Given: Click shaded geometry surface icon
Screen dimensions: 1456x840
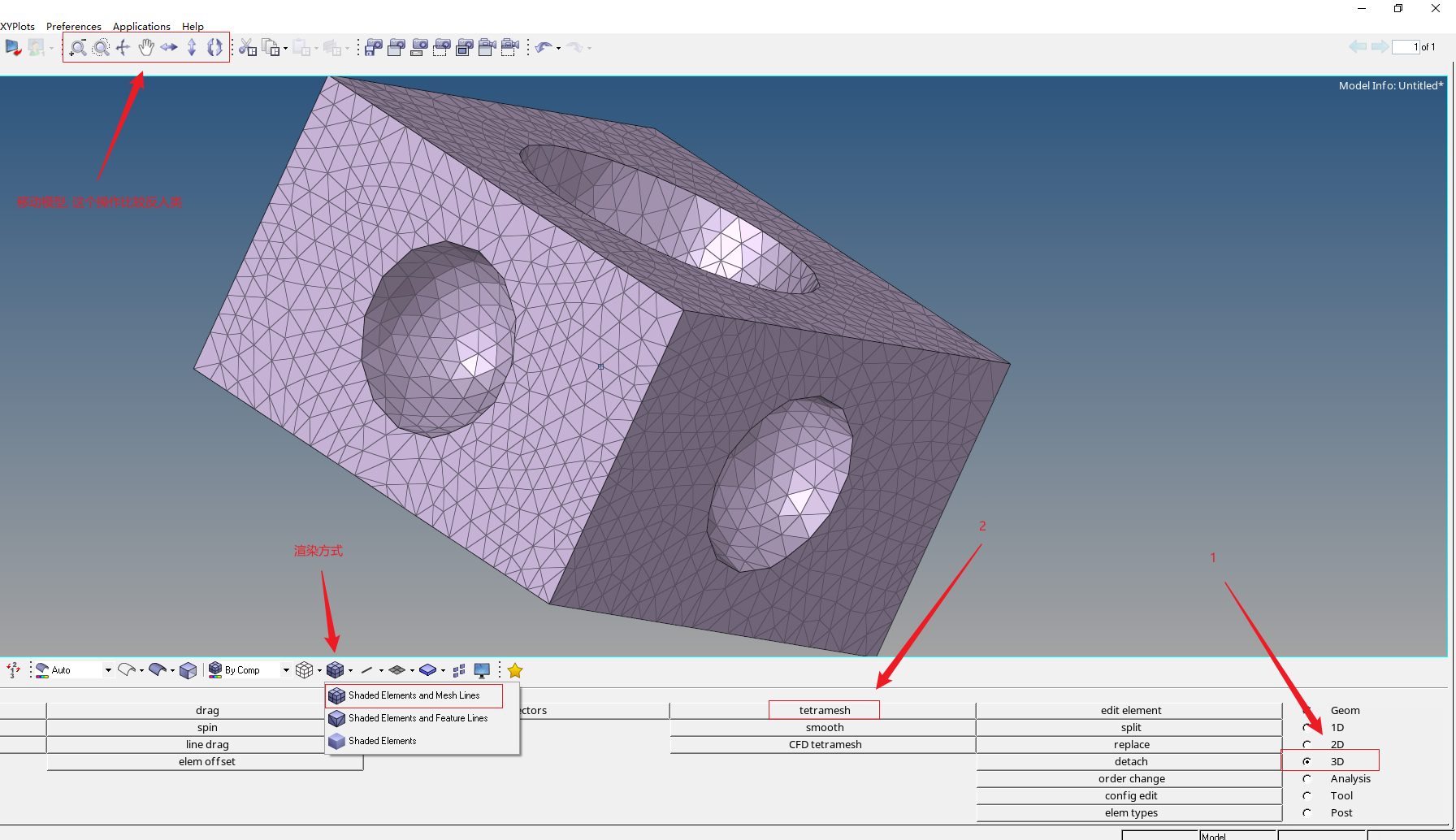Looking at the screenshot, I should point(158,670).
